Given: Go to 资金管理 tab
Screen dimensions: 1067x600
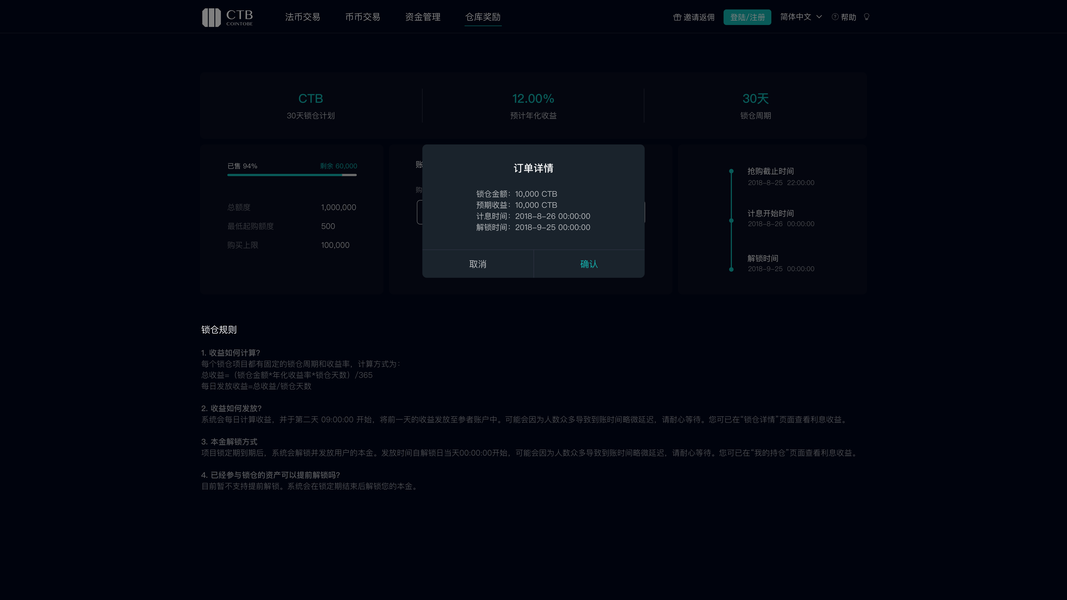Looking at the screenshot, I should tap(423, 17).
